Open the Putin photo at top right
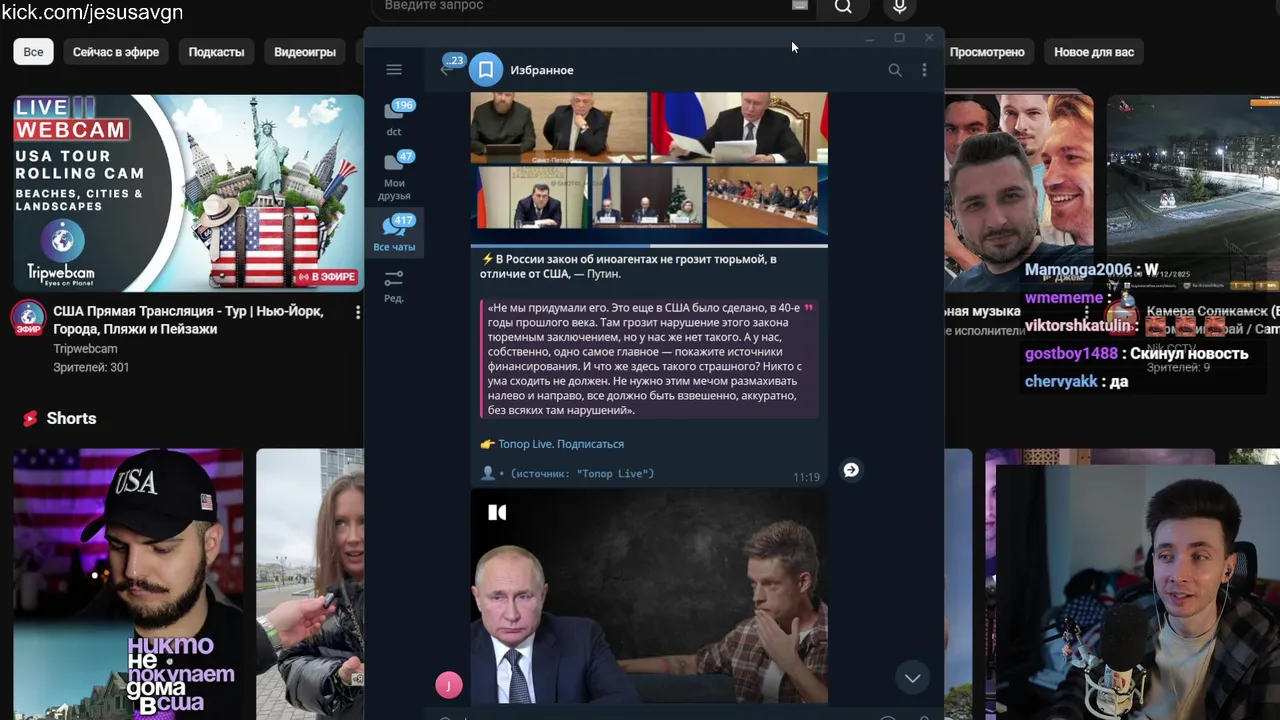 tap(739, 127)
